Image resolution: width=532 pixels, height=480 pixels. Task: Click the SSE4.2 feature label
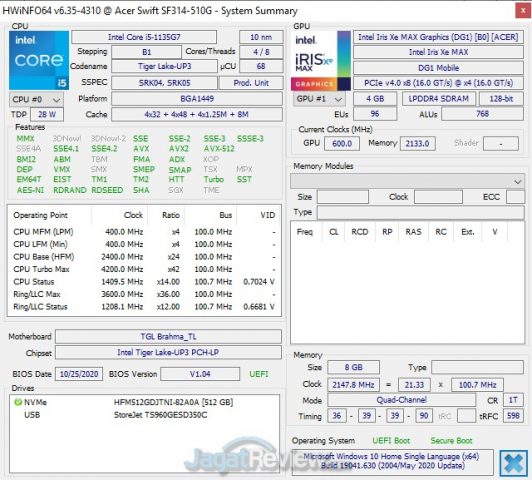tap(104, 149)
